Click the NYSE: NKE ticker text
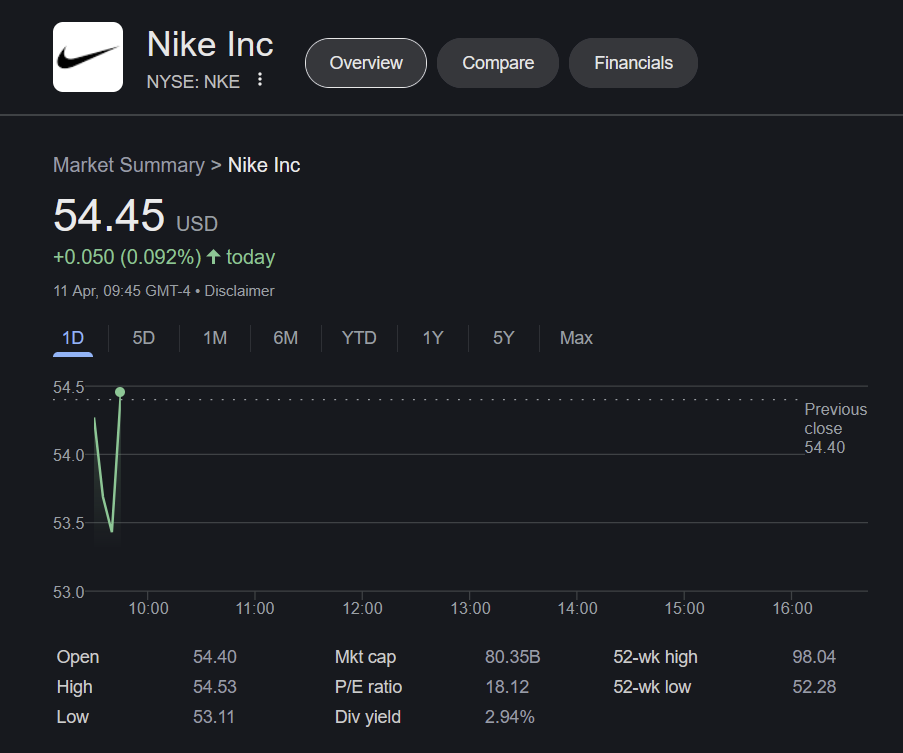 pyautogui.click(x=193, y=82)
